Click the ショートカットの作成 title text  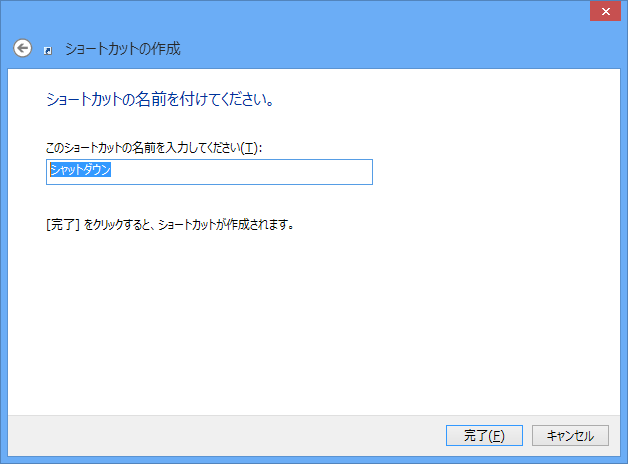[123, 49]
